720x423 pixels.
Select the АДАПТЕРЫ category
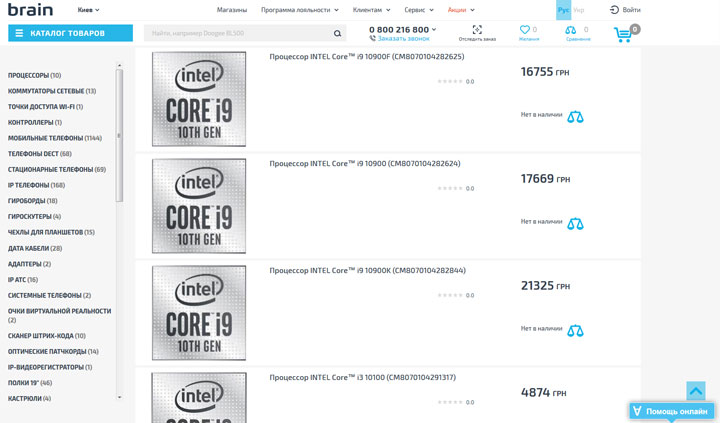click(29, 264)
